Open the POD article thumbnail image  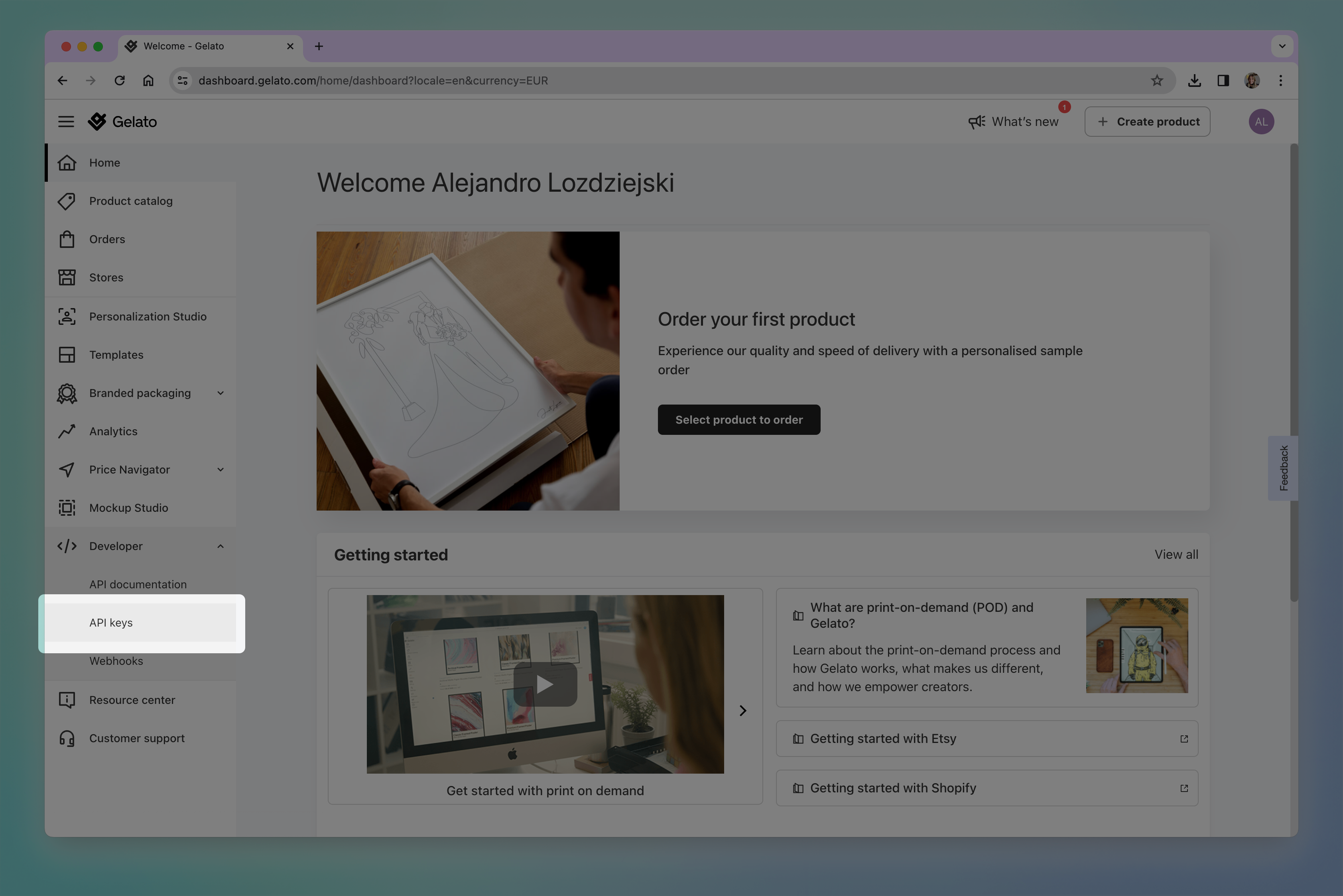1136,646
